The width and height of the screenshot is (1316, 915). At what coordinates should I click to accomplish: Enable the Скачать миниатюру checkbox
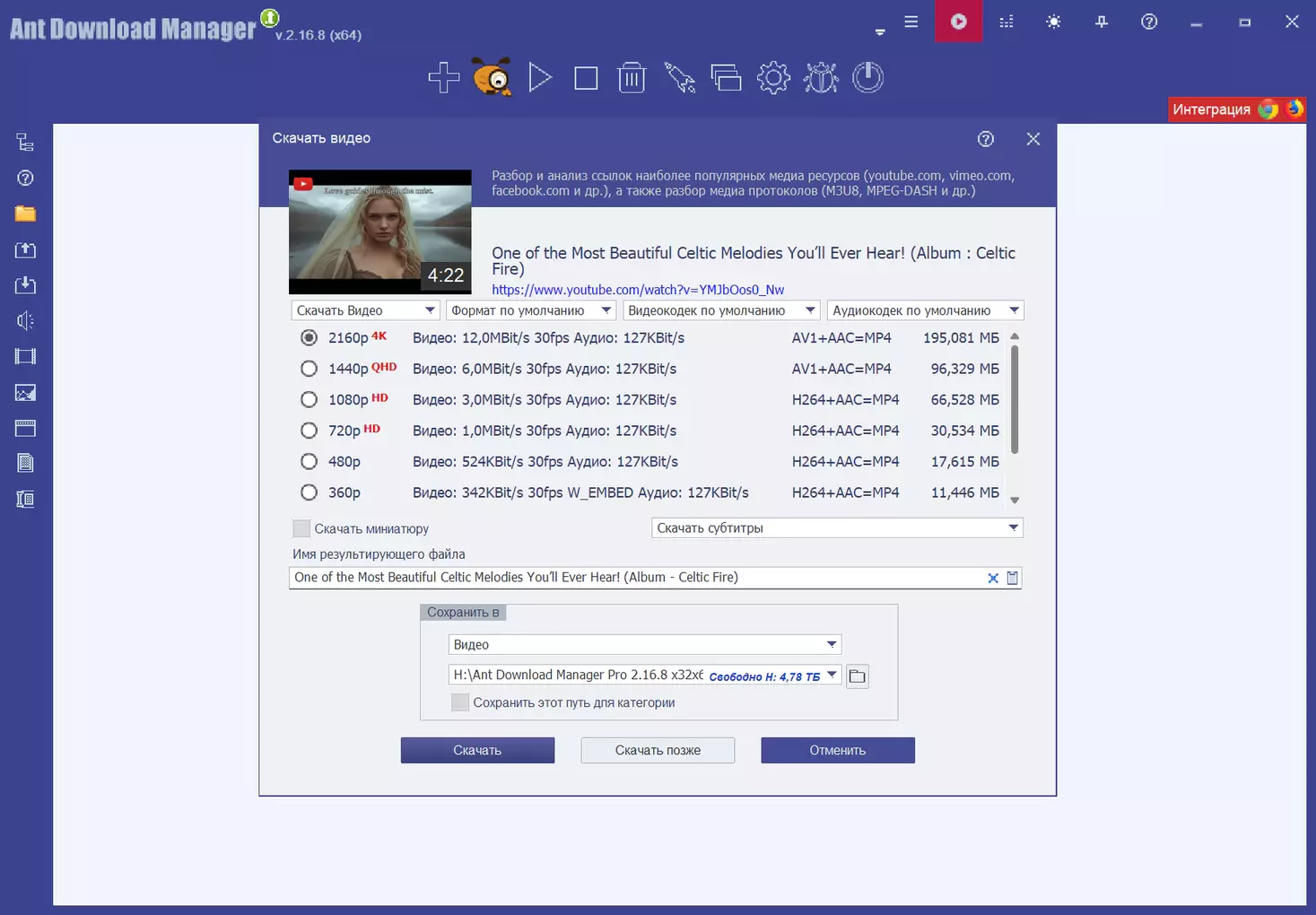click(302, 529)
